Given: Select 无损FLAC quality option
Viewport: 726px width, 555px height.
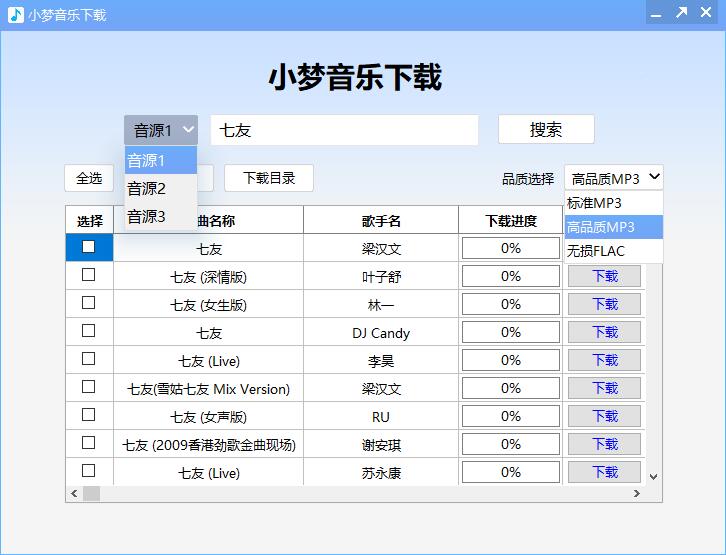Looking at the screenshot, I should click(x=596, y=251).
